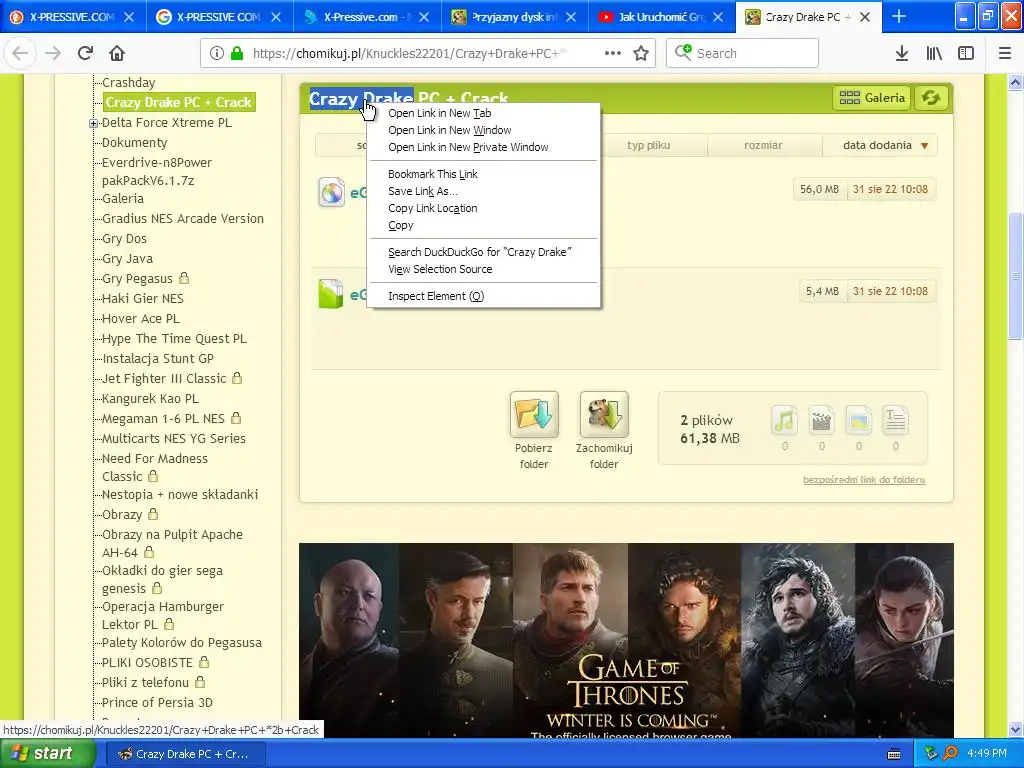Image resolution: width=1024 pixels, height=768 pixels.
Task: Open the Crashday folder in tree
Action: (129, 82)
